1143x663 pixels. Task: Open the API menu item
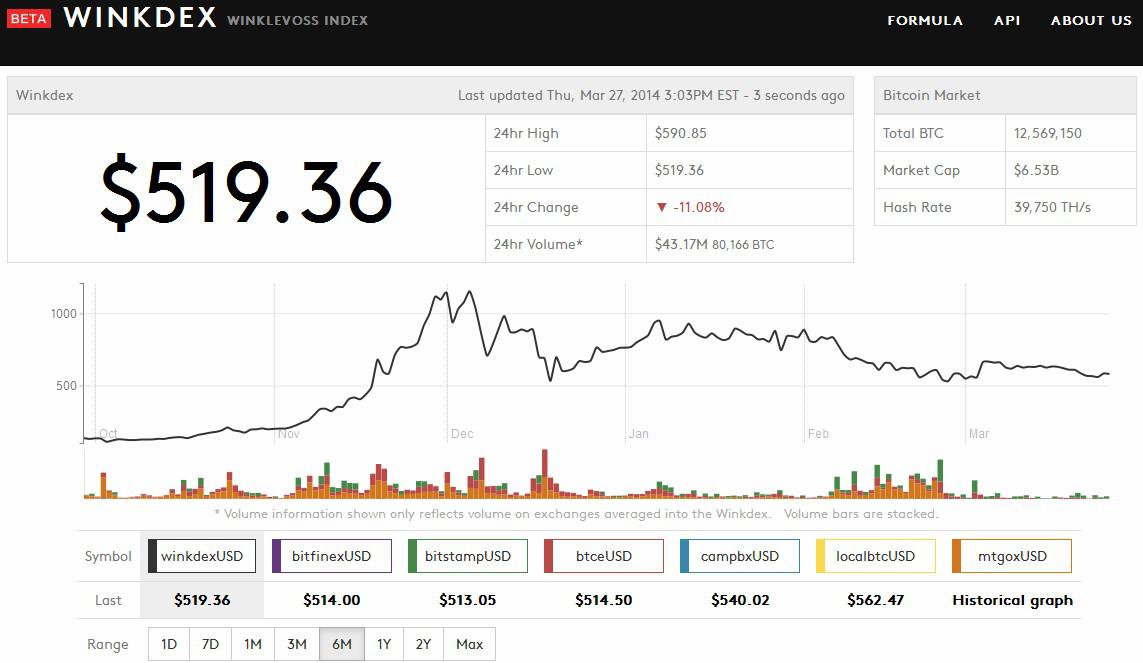pyautogui.click(x=1007, y=20)
